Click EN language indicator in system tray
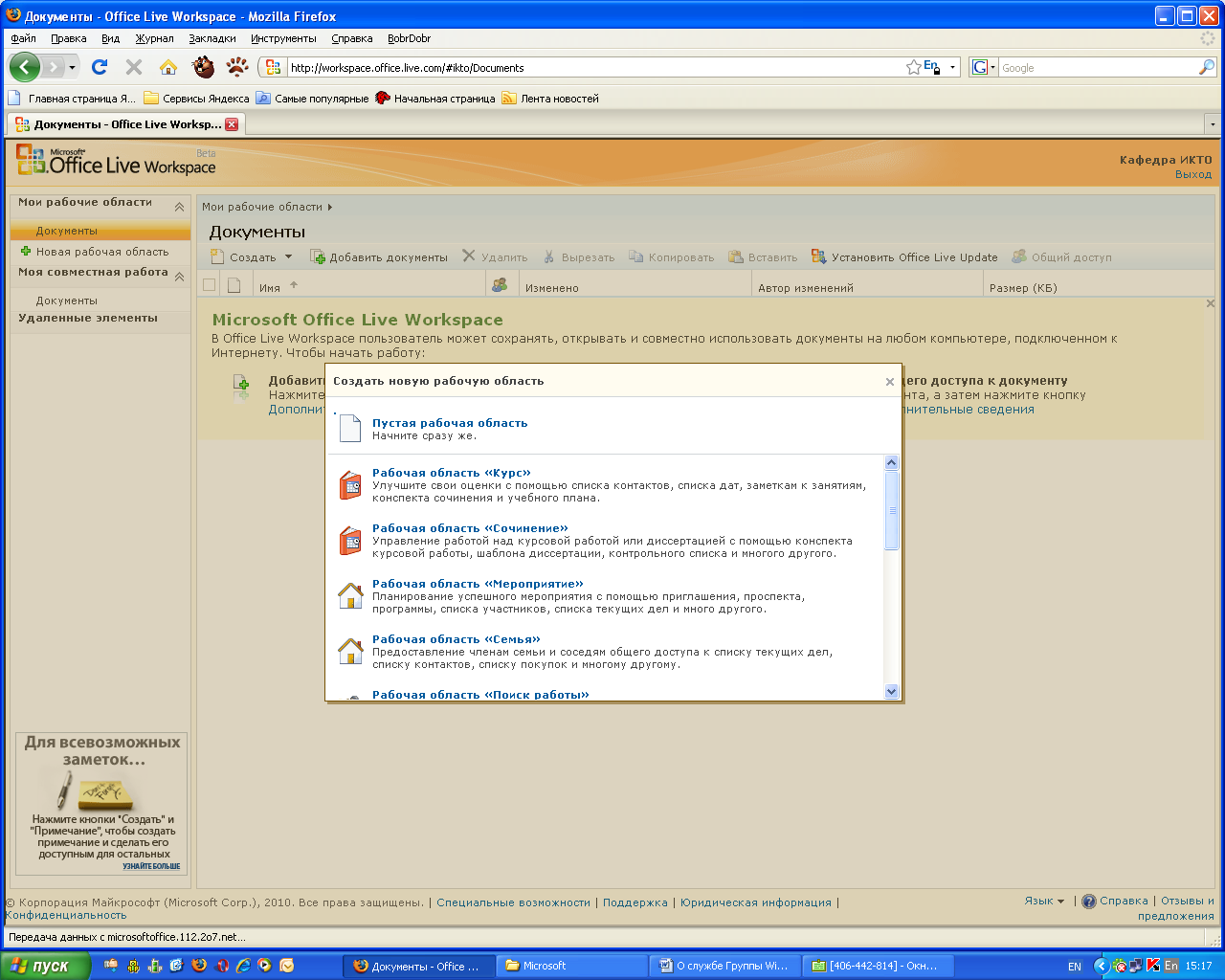 pyautogui.click(x=1075, y=967)
